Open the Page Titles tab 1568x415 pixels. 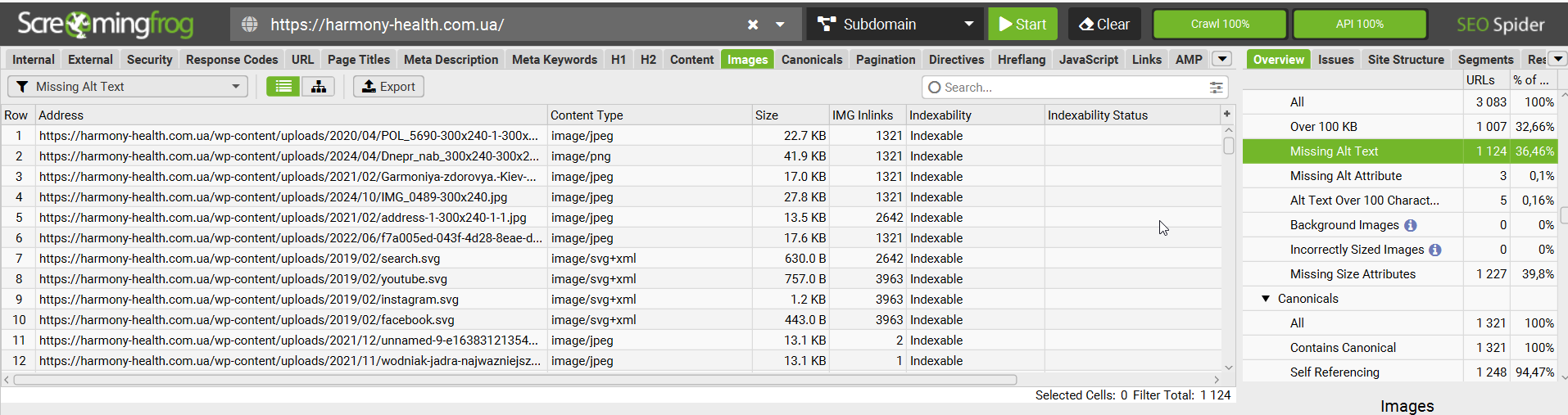point(359,59)
